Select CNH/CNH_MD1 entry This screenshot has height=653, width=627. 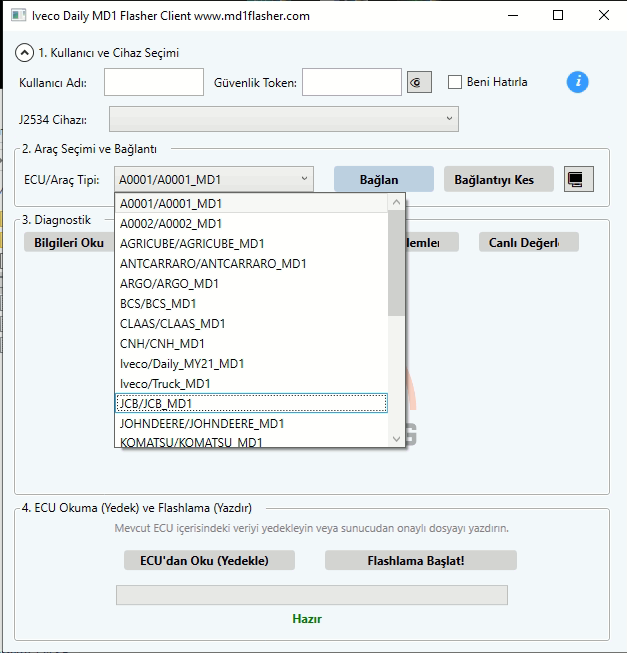coord(251,344)
